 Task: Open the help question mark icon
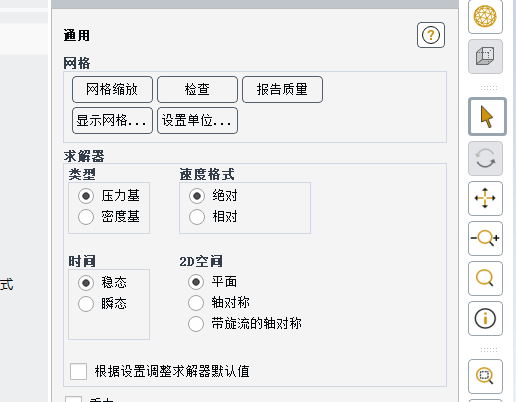pos(431,35)
